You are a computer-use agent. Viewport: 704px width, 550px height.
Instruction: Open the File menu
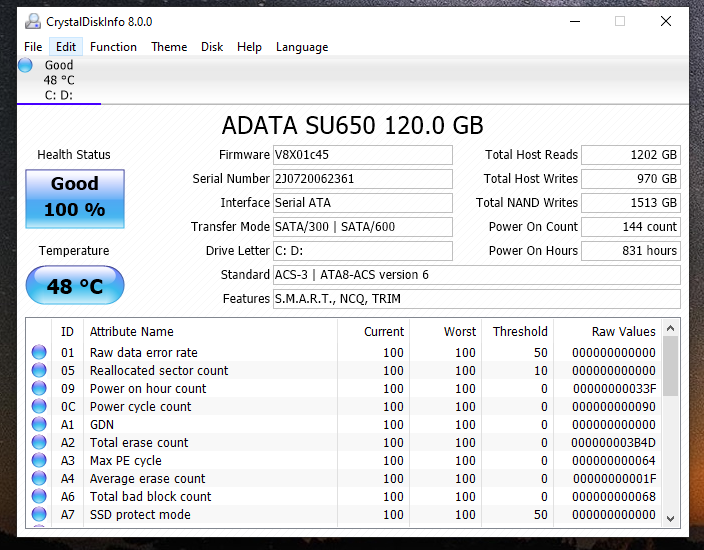click(33, 47)
